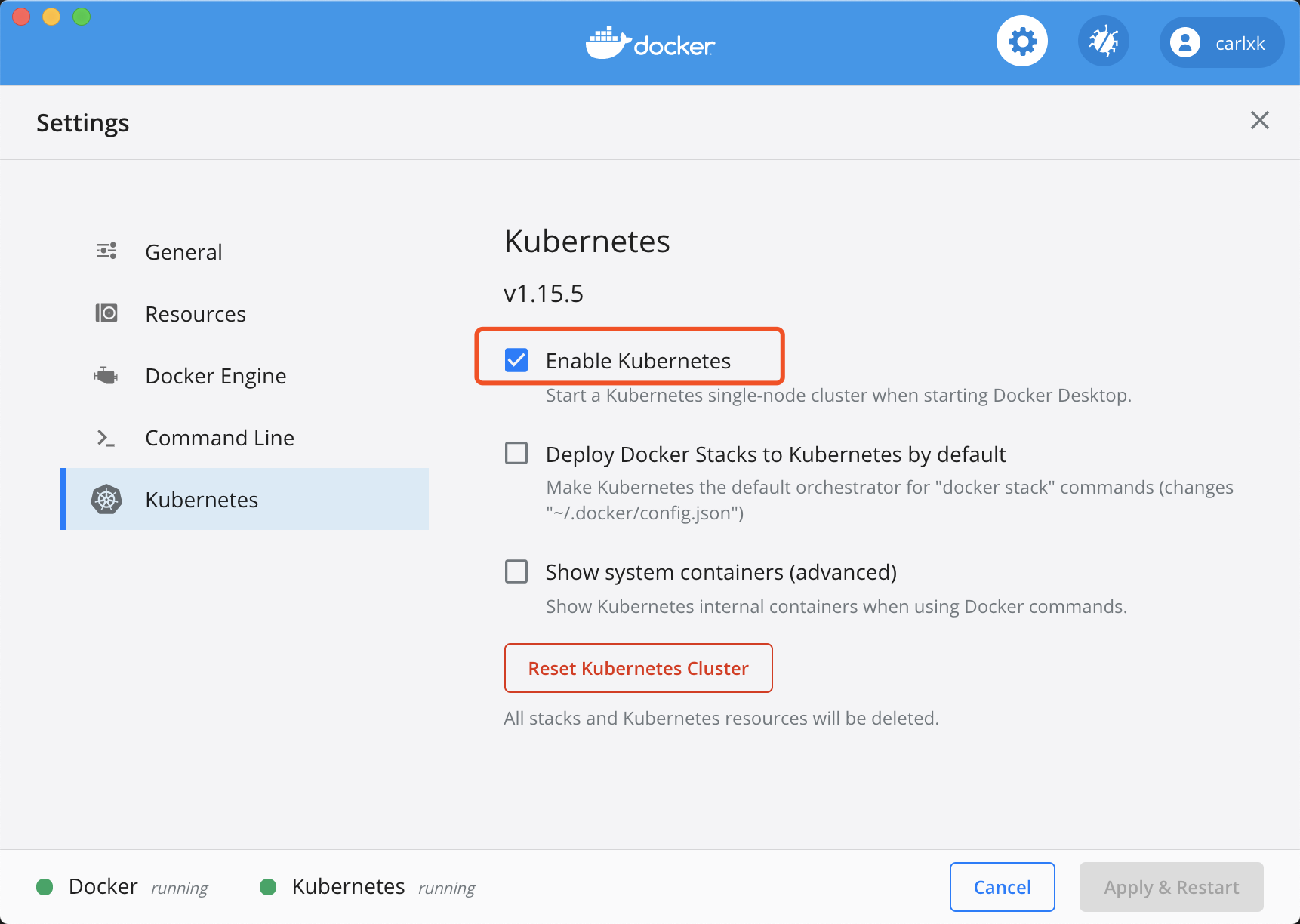Select the Kubernetes settings tab
This screenshot has height=924, width=1300.
(x=245, y=499)
